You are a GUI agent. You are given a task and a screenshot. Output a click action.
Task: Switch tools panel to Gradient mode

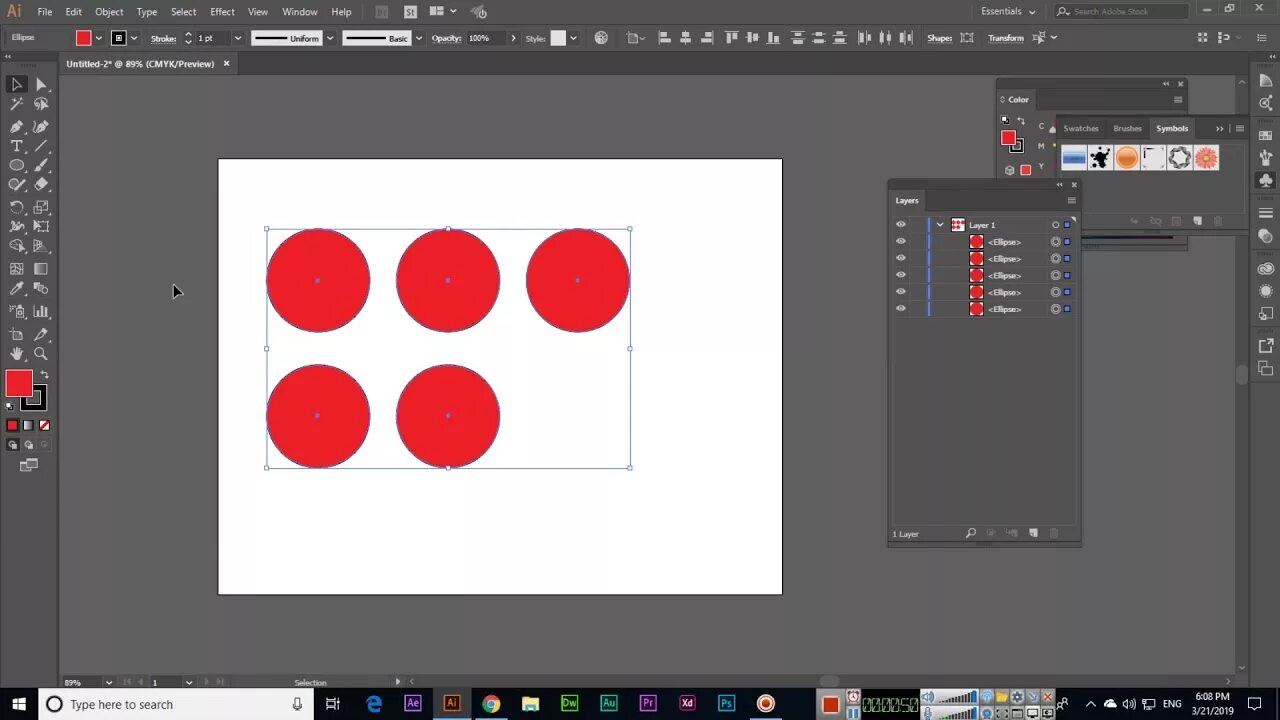pyautogui.click(x=28, y=425)
